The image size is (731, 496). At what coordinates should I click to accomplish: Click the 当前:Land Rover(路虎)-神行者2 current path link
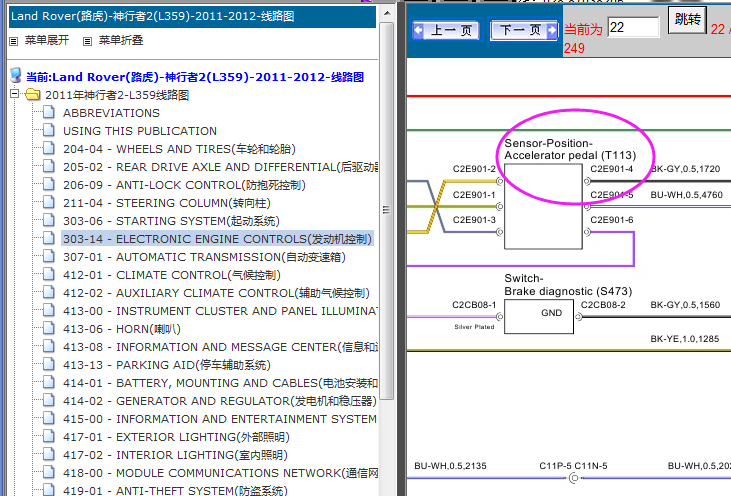(195, 77)
